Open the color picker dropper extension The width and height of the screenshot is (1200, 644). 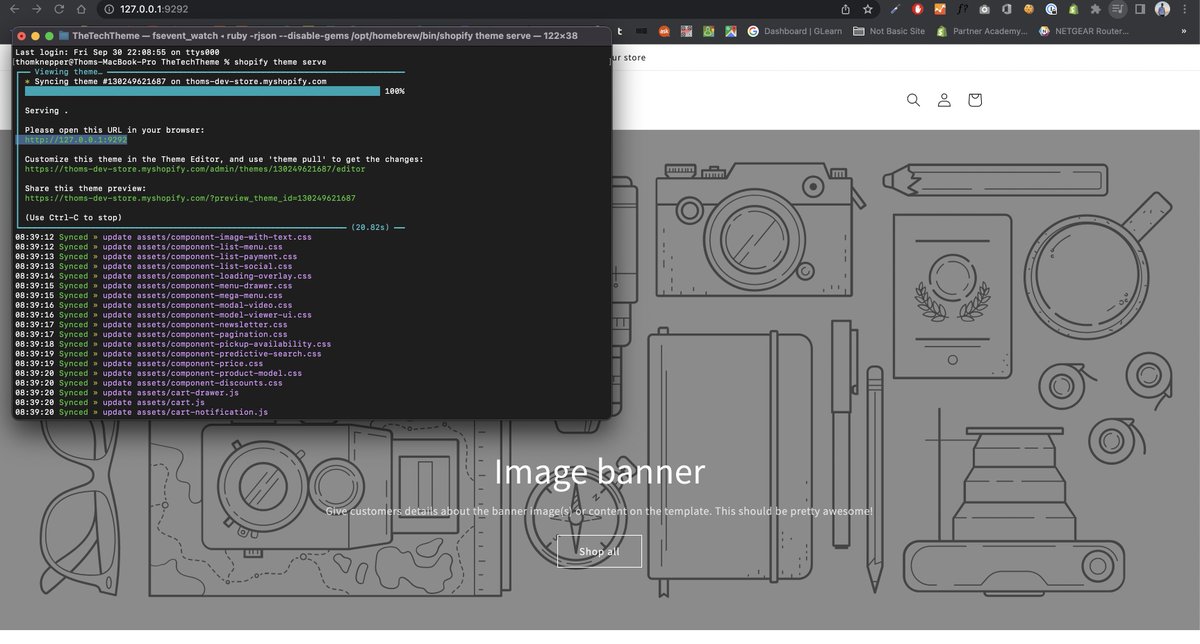click(895, 9)
